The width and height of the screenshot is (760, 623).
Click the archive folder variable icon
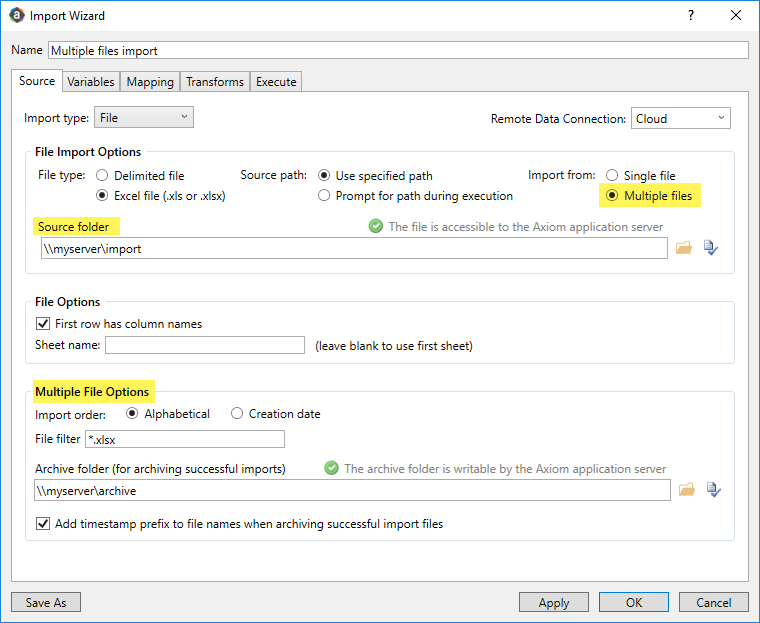pos(713,490)
